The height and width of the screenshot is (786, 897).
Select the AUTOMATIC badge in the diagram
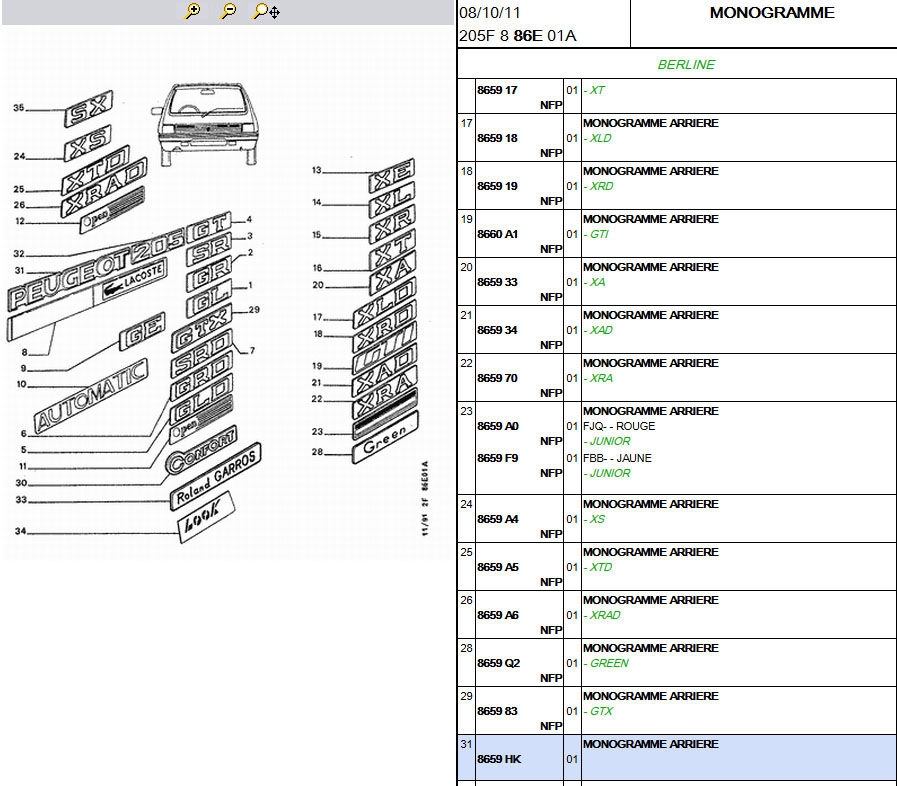tap(91, 398)
